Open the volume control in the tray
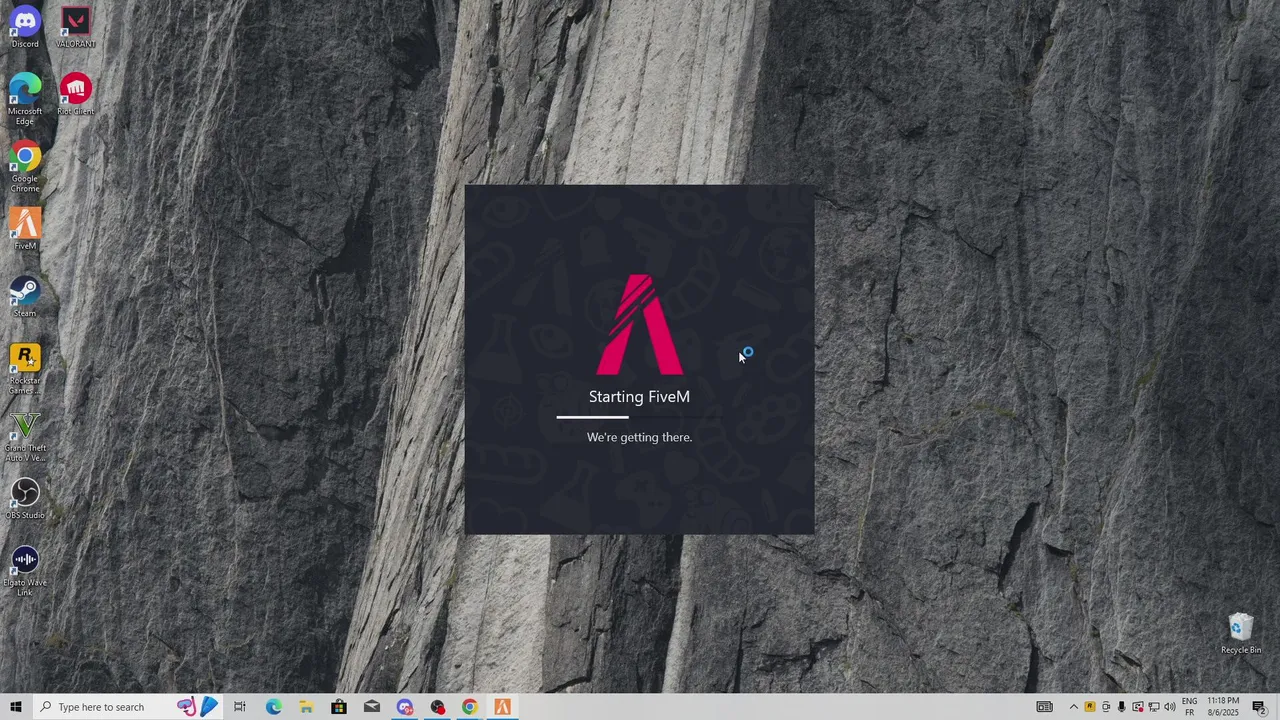 pyautogui.click(x=1170, y=707)
